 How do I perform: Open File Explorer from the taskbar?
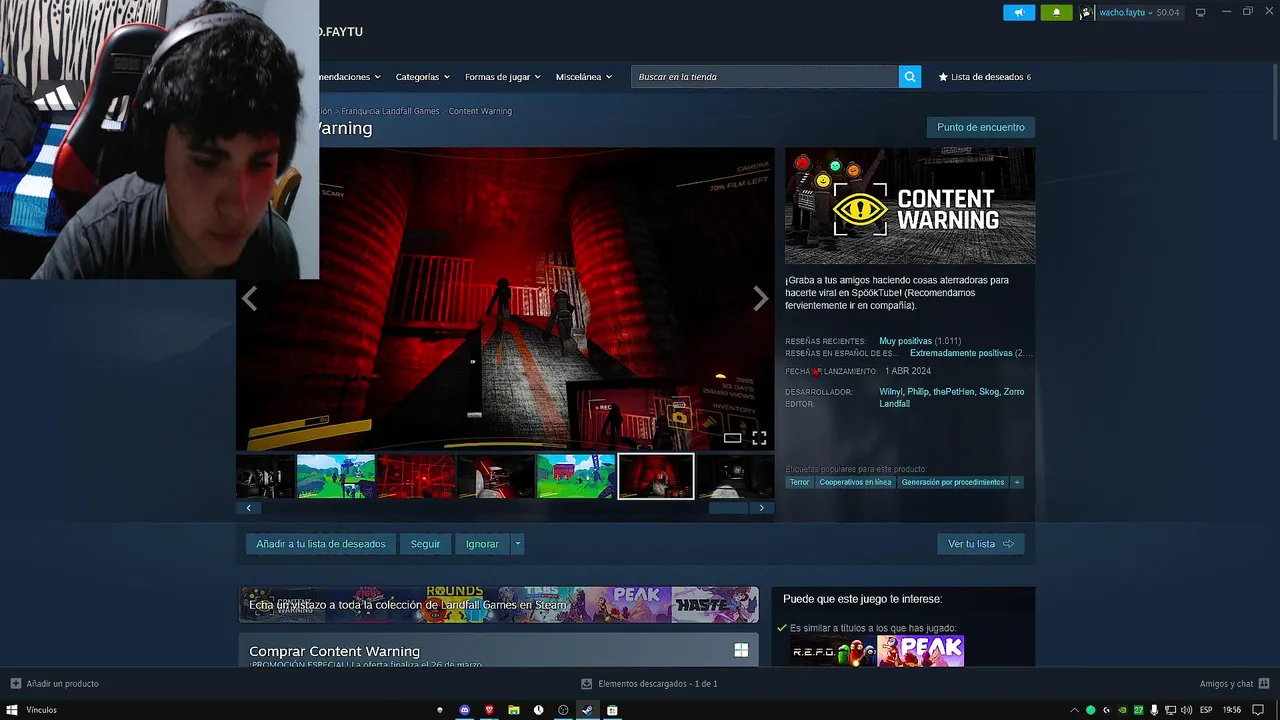point(514,710)
